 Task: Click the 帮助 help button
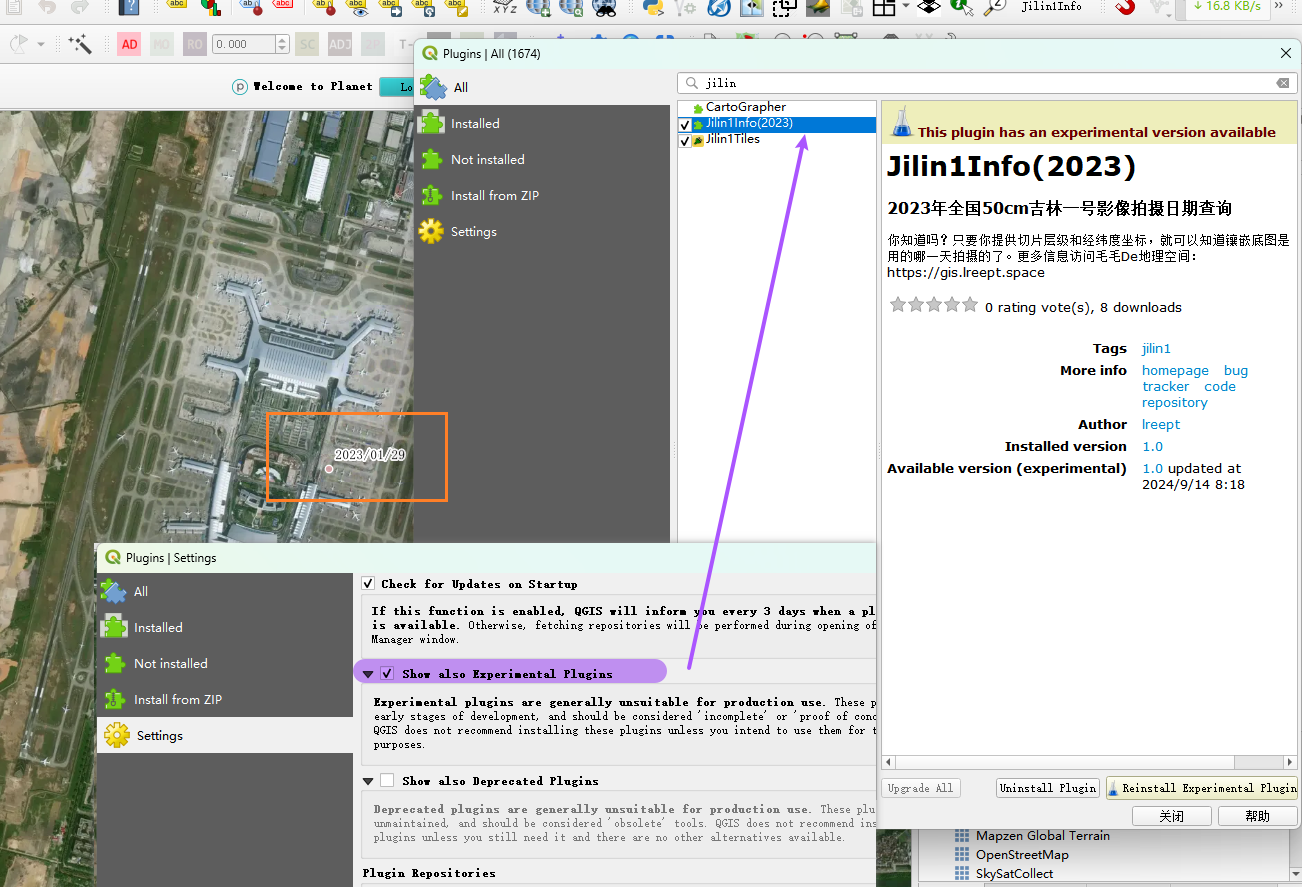[x=1258, y=816]
